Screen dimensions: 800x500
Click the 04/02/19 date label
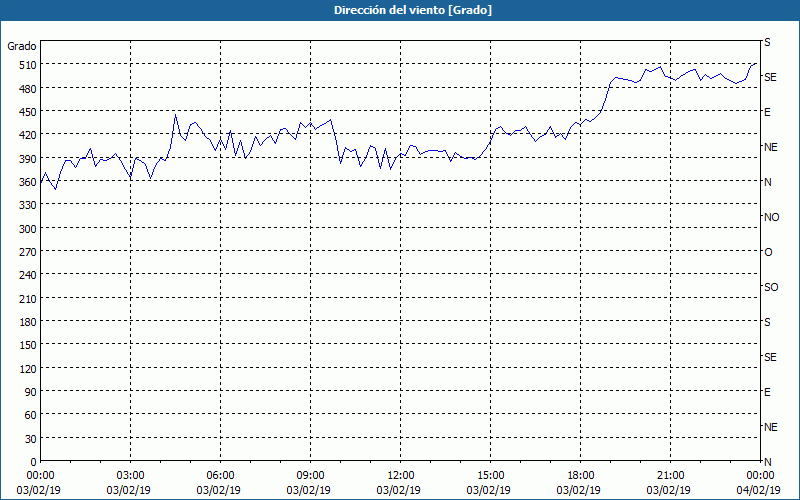759,490
